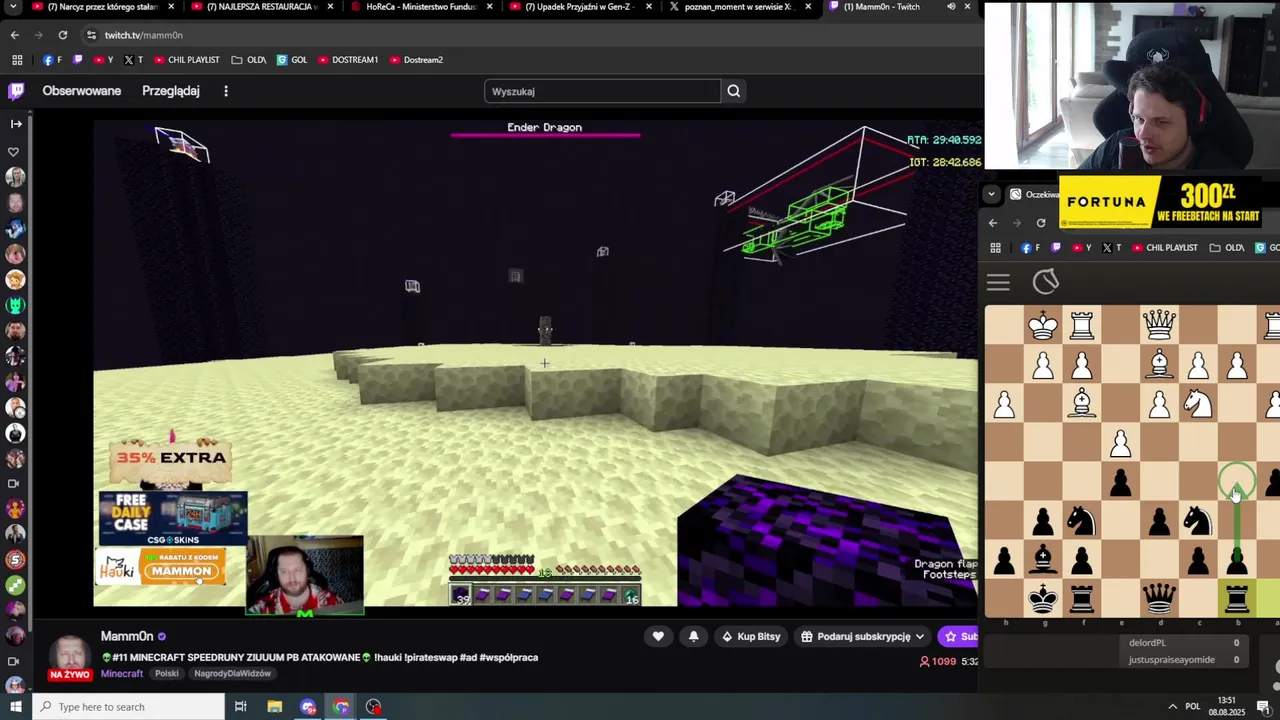
Task: Open the YouTube Y bookmark
Action: click(x=103, y=60)
